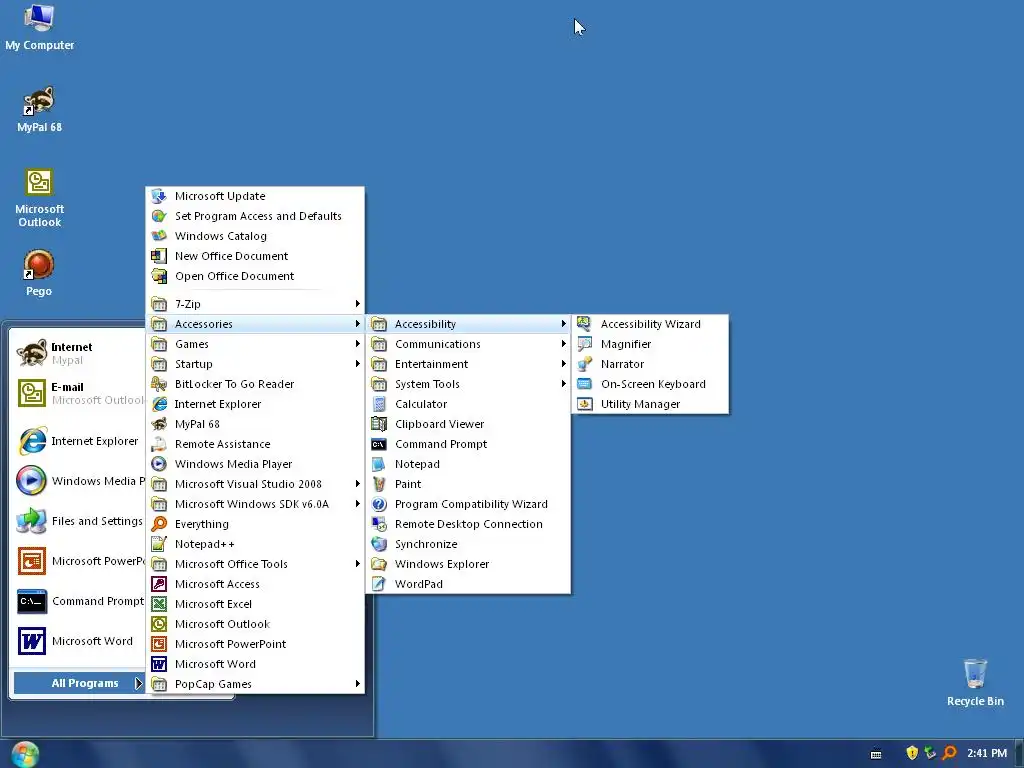Launch WordPad from Accessories
Viewport: 1024px width, 768px height.
[x=468, y=584]
